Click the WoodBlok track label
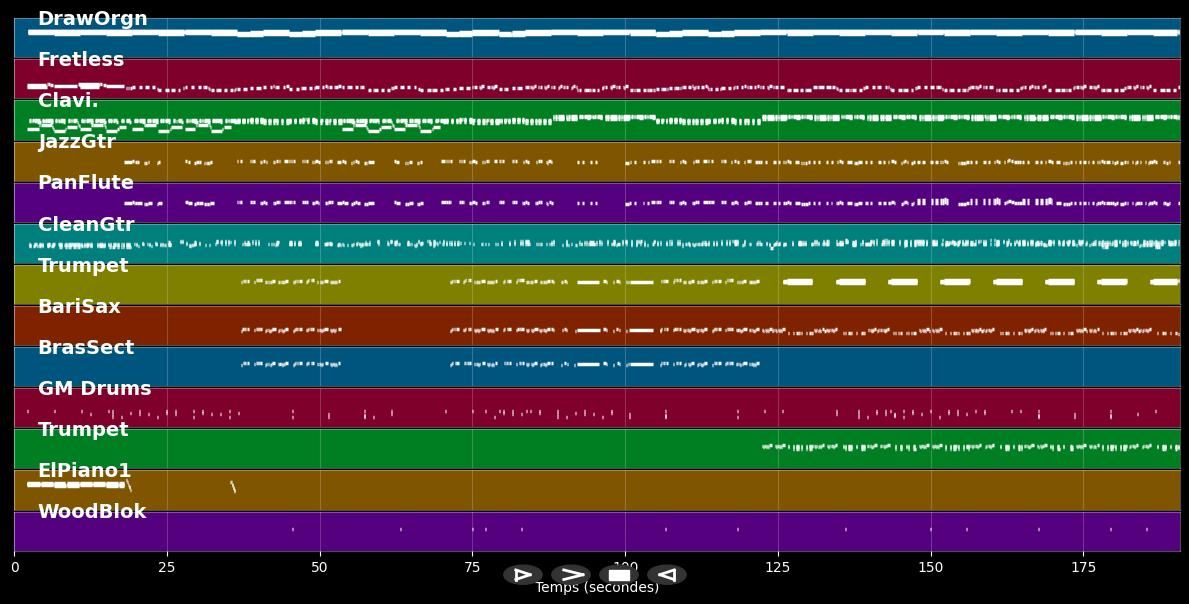Screen dimensions: 1189x604 click(x=92, y=512)
